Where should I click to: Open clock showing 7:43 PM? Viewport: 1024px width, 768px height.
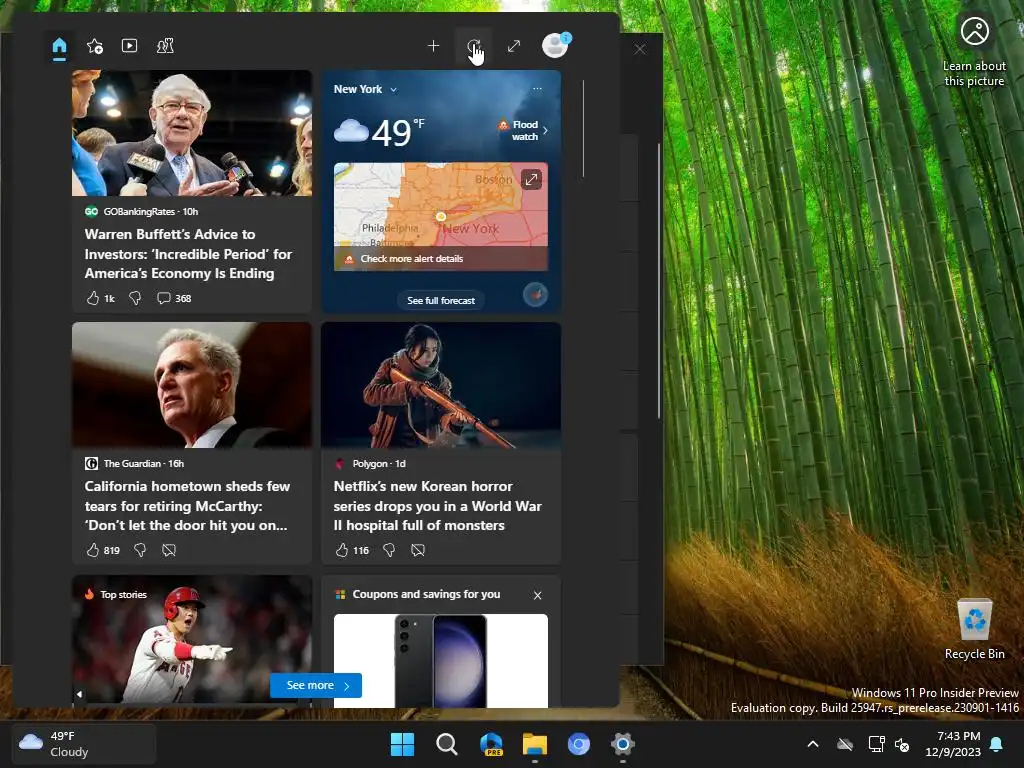953,744
